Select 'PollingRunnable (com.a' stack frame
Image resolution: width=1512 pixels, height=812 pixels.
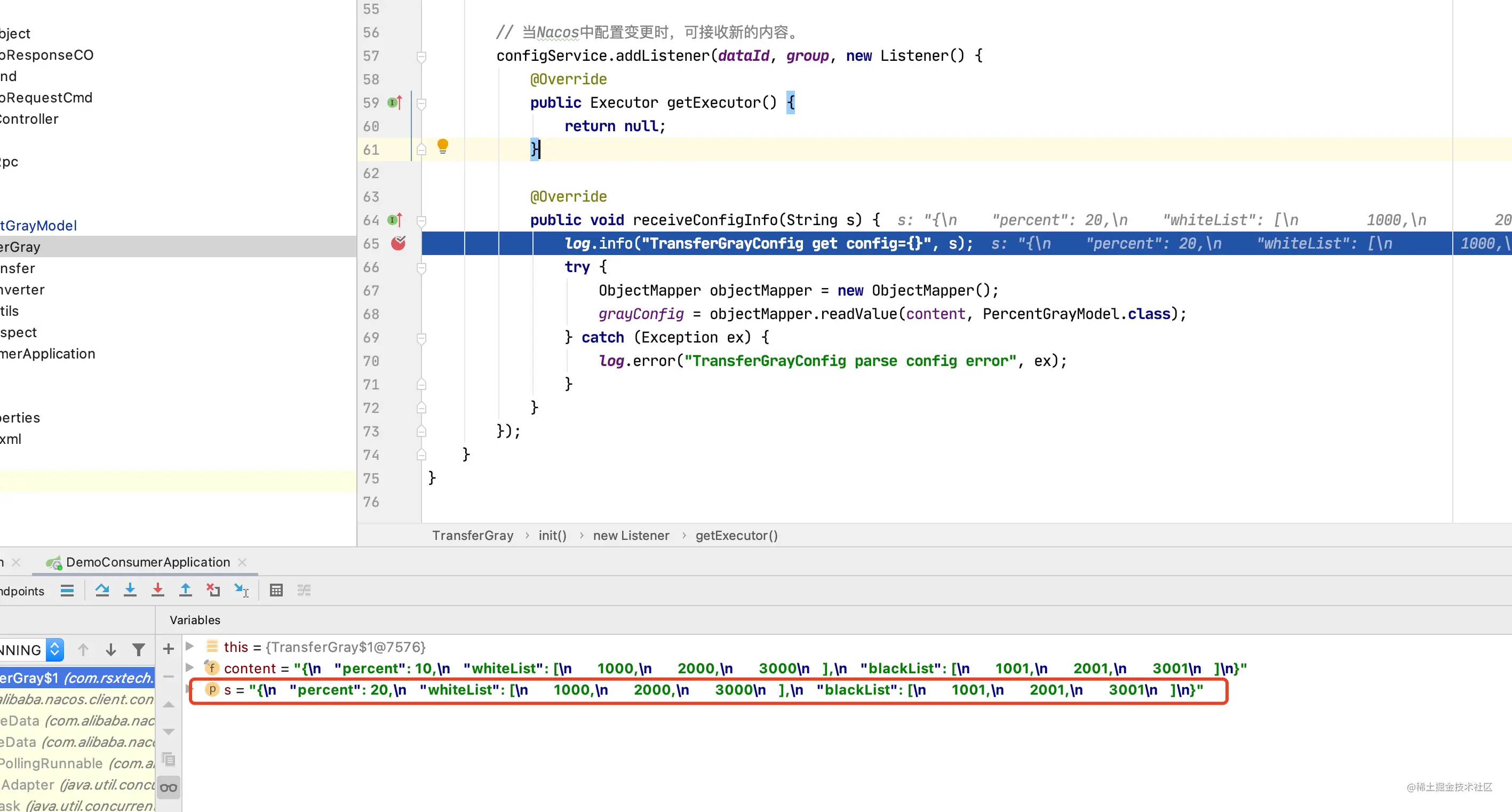[77, 763]
